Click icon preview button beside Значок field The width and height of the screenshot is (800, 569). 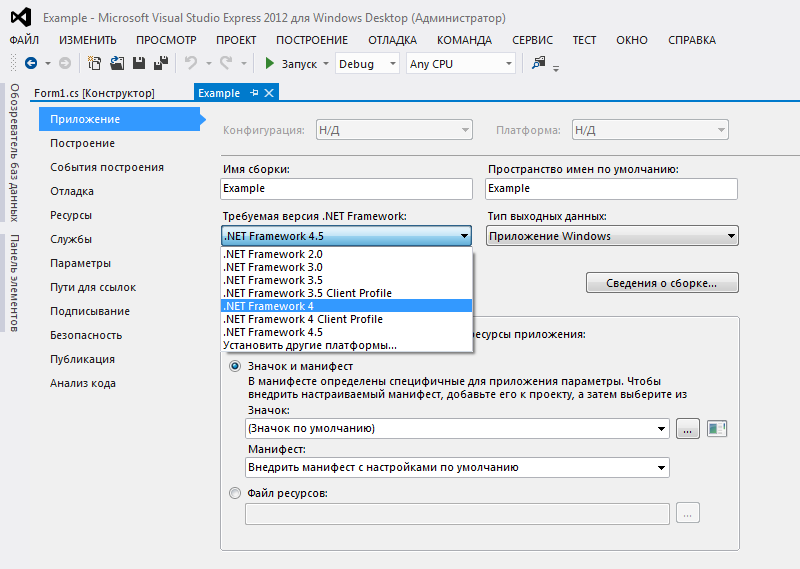coord(716,428)
